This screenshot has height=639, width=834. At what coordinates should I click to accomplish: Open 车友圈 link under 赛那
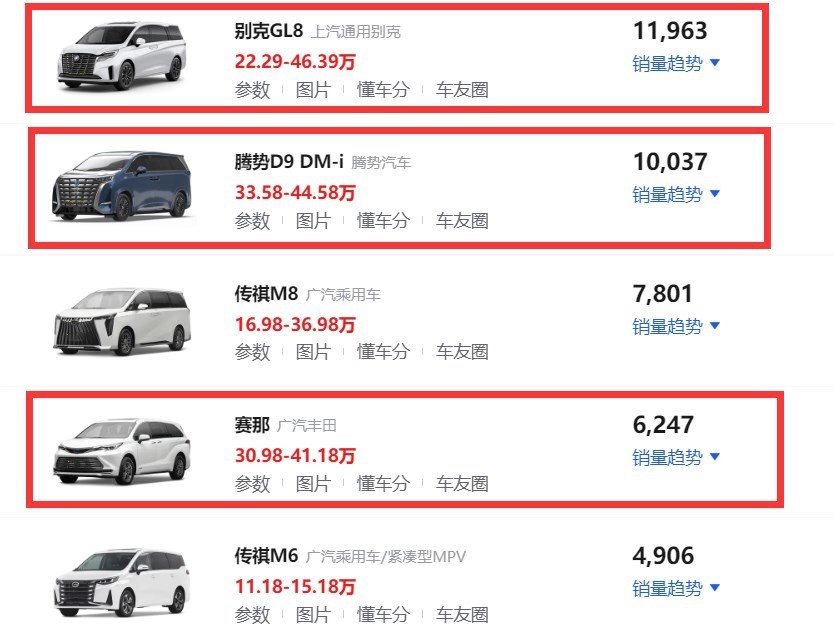click(x=462, y=484)
